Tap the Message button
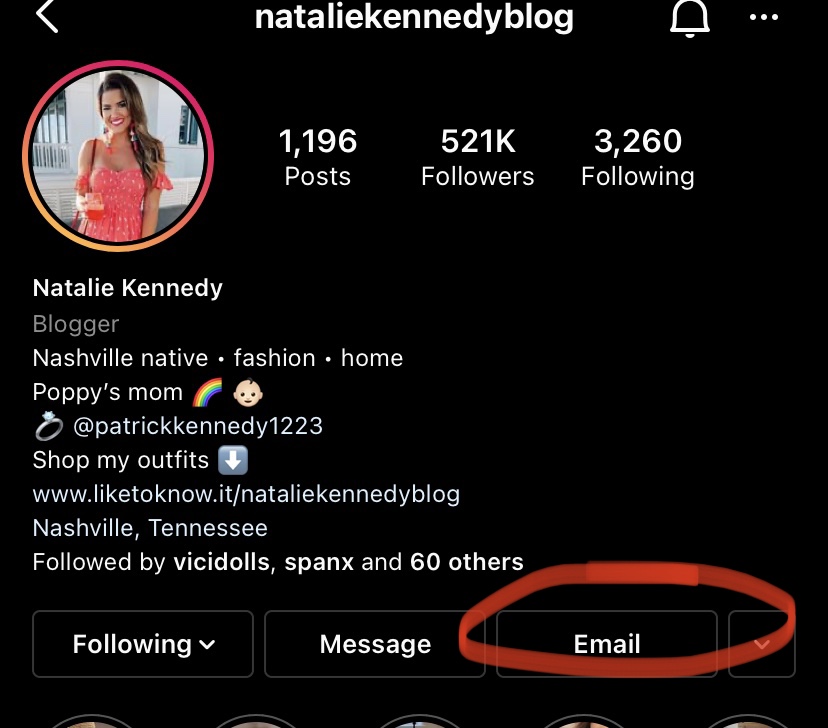828x728 pixels. tap(375, 644)
